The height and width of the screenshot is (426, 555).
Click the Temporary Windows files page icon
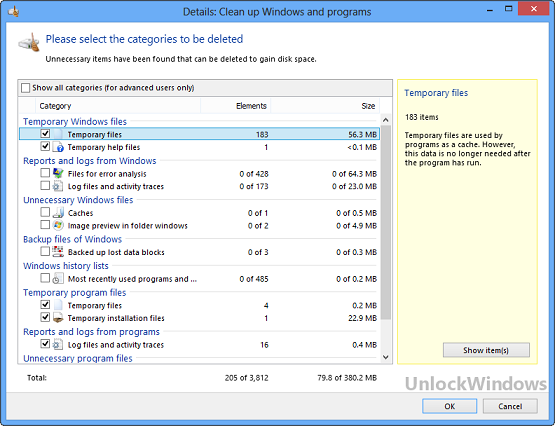click(58, 134)
